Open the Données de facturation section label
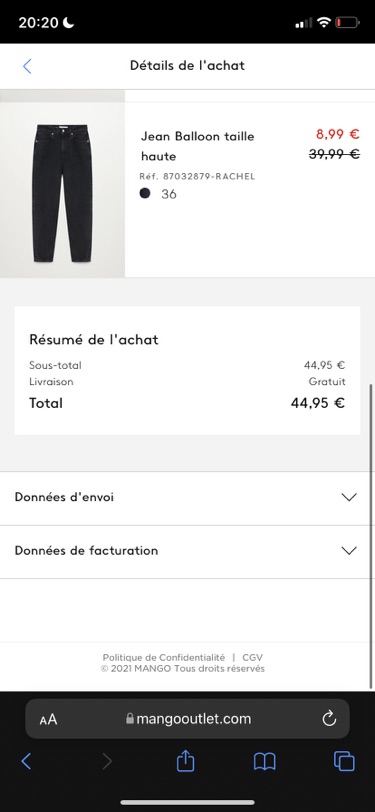 point(86,550)
